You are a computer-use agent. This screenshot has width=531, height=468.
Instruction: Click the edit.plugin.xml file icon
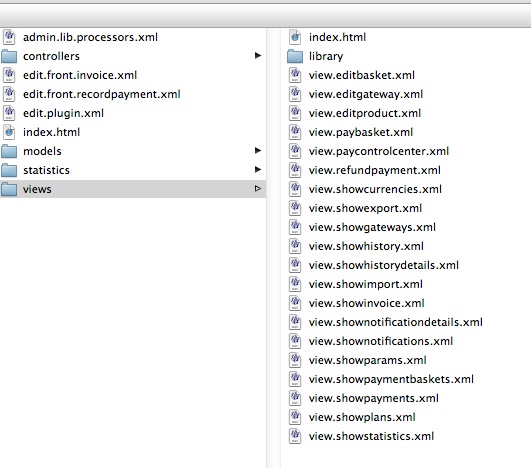coord(9,113)
